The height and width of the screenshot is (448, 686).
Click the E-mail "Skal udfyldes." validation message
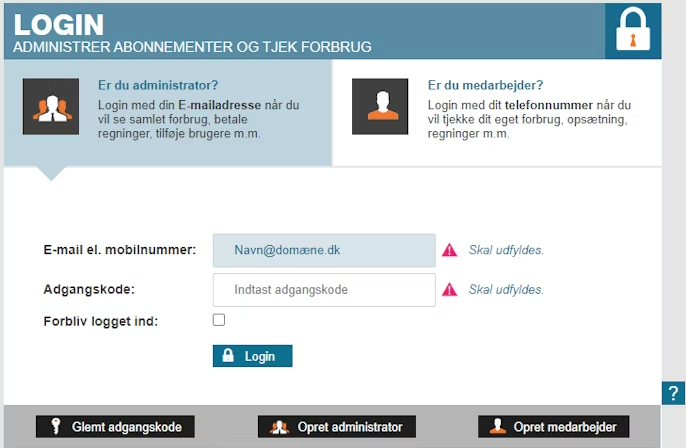click(506, 250)
